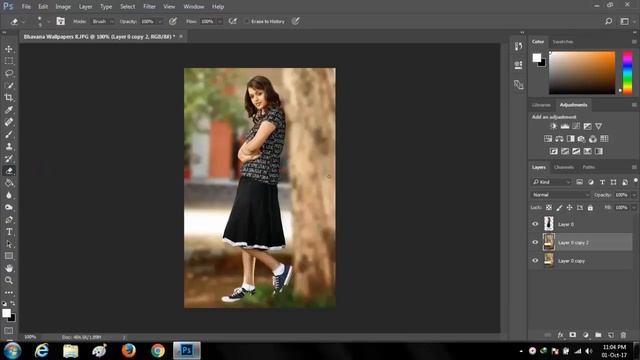Select the Pen tool
Screen dimensions: 640x360
tap(9, 220)
